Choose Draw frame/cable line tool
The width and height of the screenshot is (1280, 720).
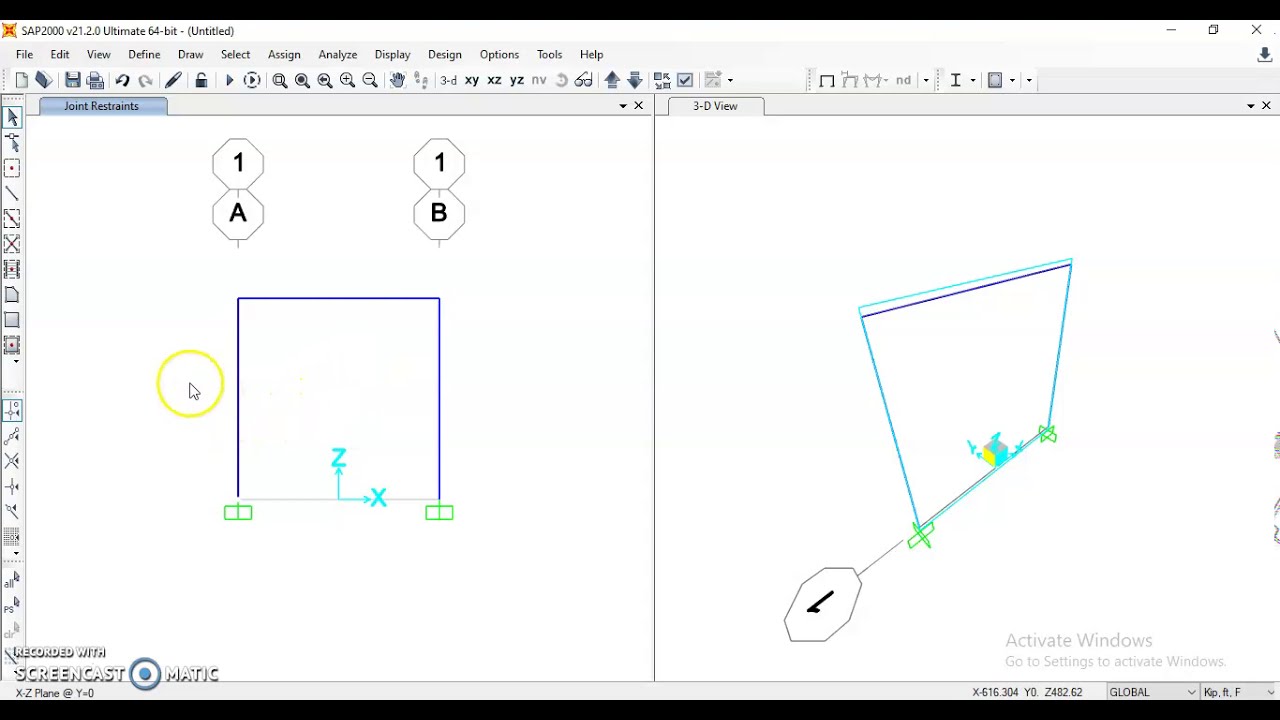pyautogui.click(x=12, y=194)
